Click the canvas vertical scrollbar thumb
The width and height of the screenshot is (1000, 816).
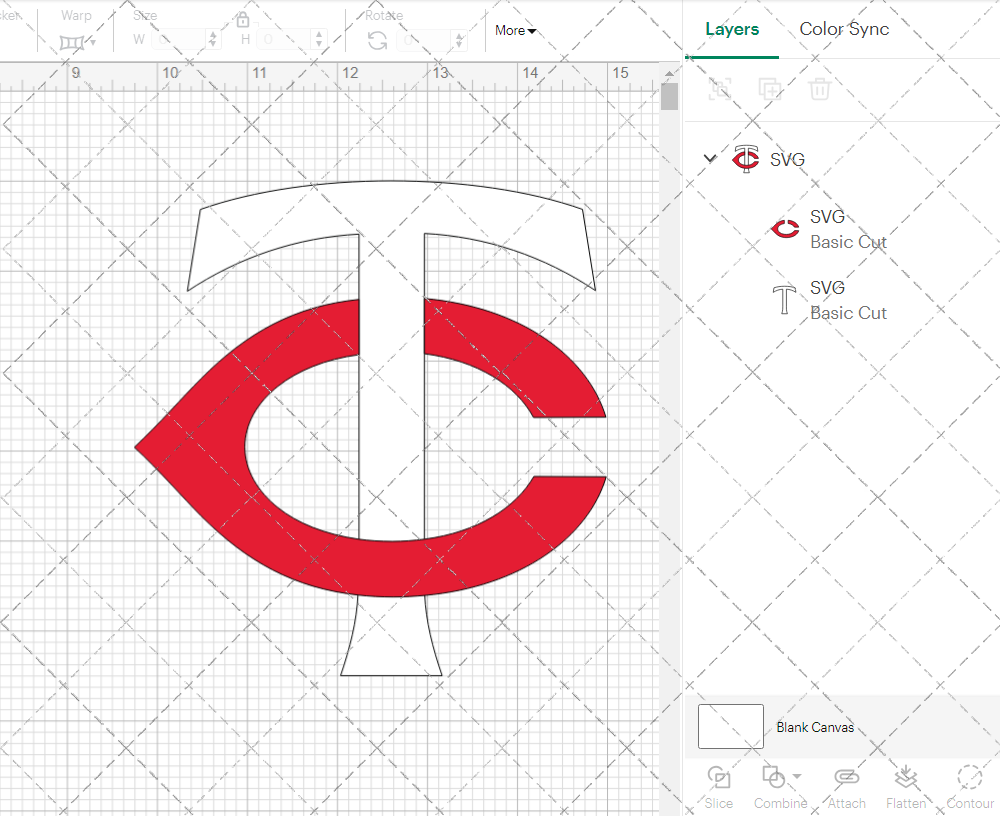coord(669,97)
